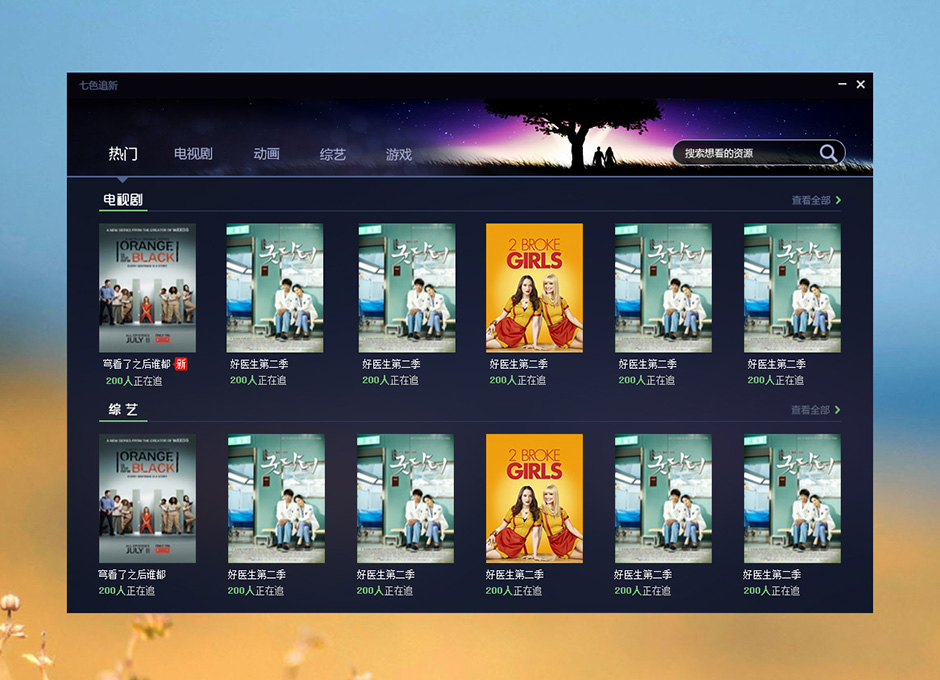Click 查看全部 in the 电视剧 section
Screen dimensions: 940x680
click(x=811, y=200)
